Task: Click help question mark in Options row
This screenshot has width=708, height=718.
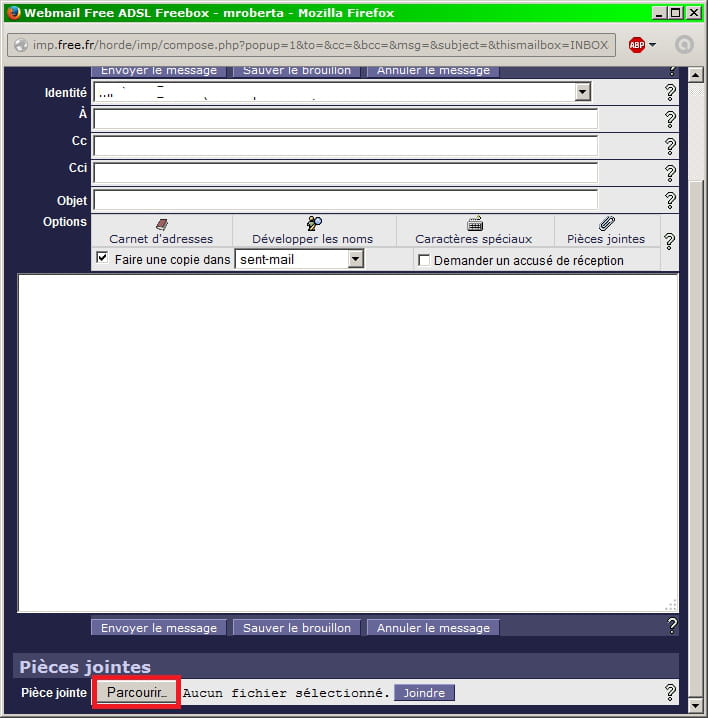Action: point(669,241)
